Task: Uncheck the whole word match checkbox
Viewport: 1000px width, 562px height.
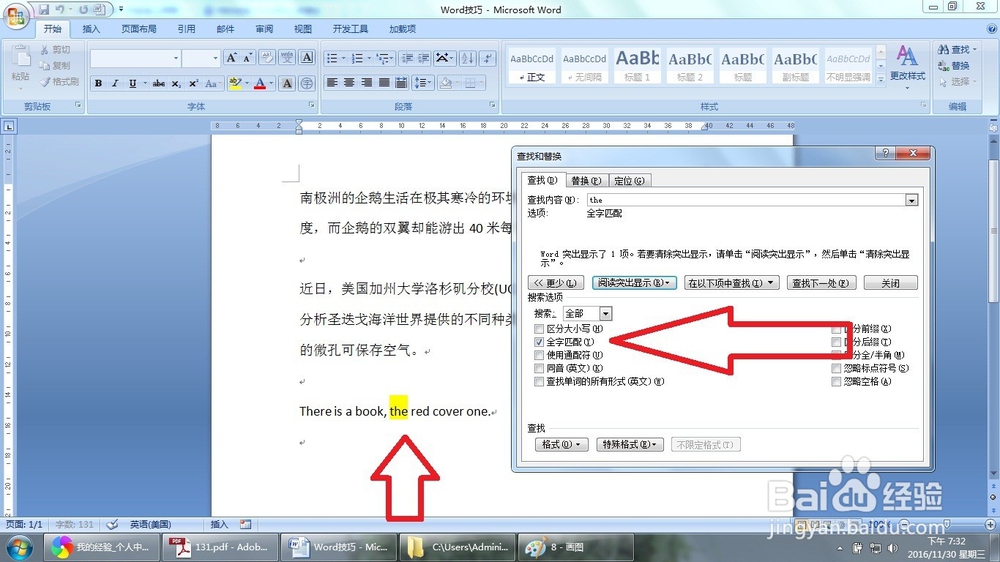Action: click(539, 343)
